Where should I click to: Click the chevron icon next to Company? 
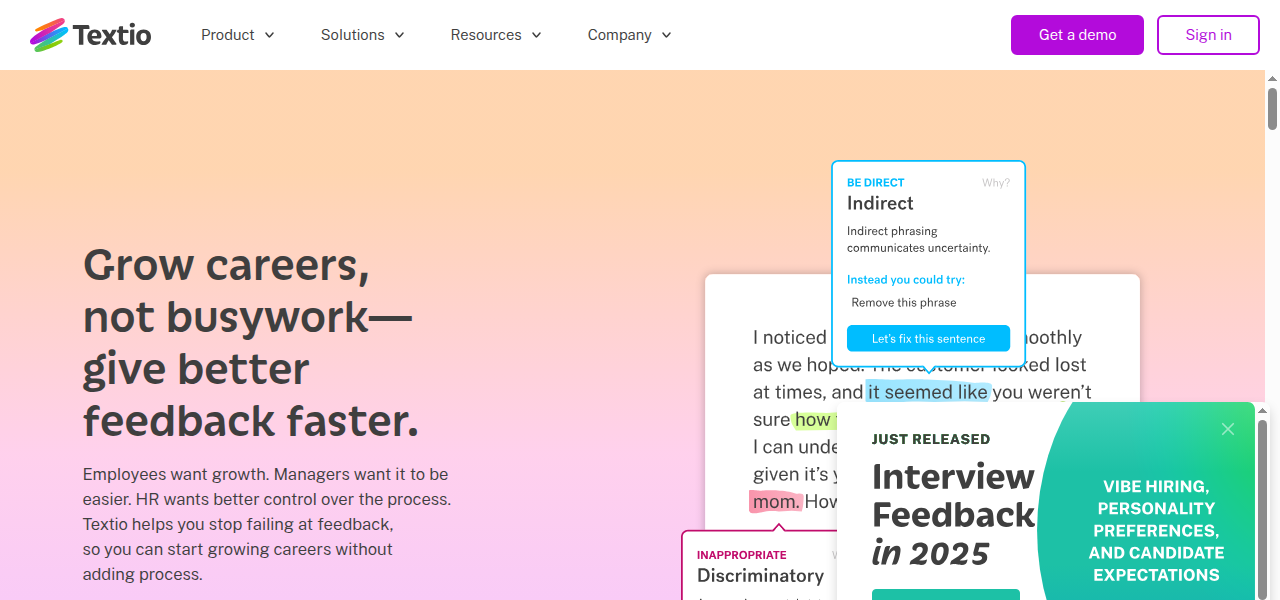(x=667, y=35)
